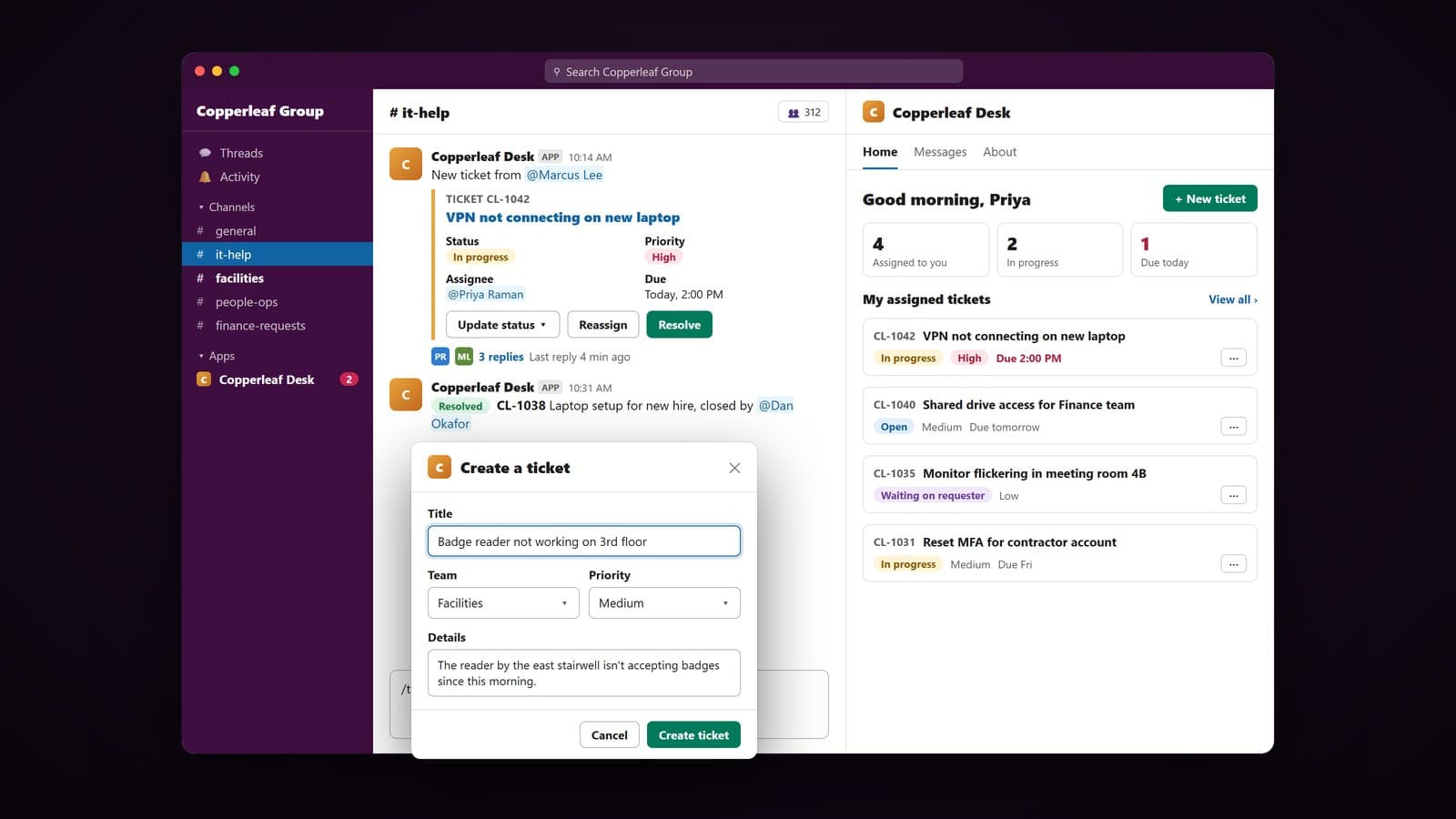Open View all assigned tickets
Screen dimensions: 1456x819
coord(1233,299)
